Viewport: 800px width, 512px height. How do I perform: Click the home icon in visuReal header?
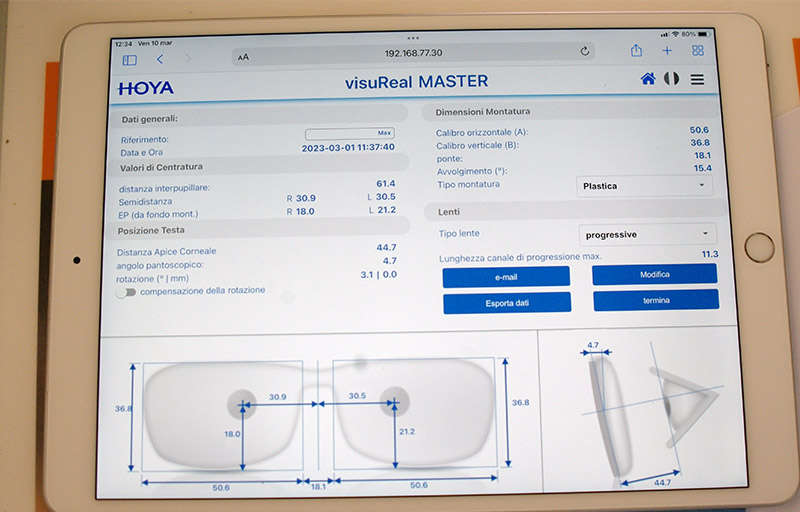(x=648, y=79)
